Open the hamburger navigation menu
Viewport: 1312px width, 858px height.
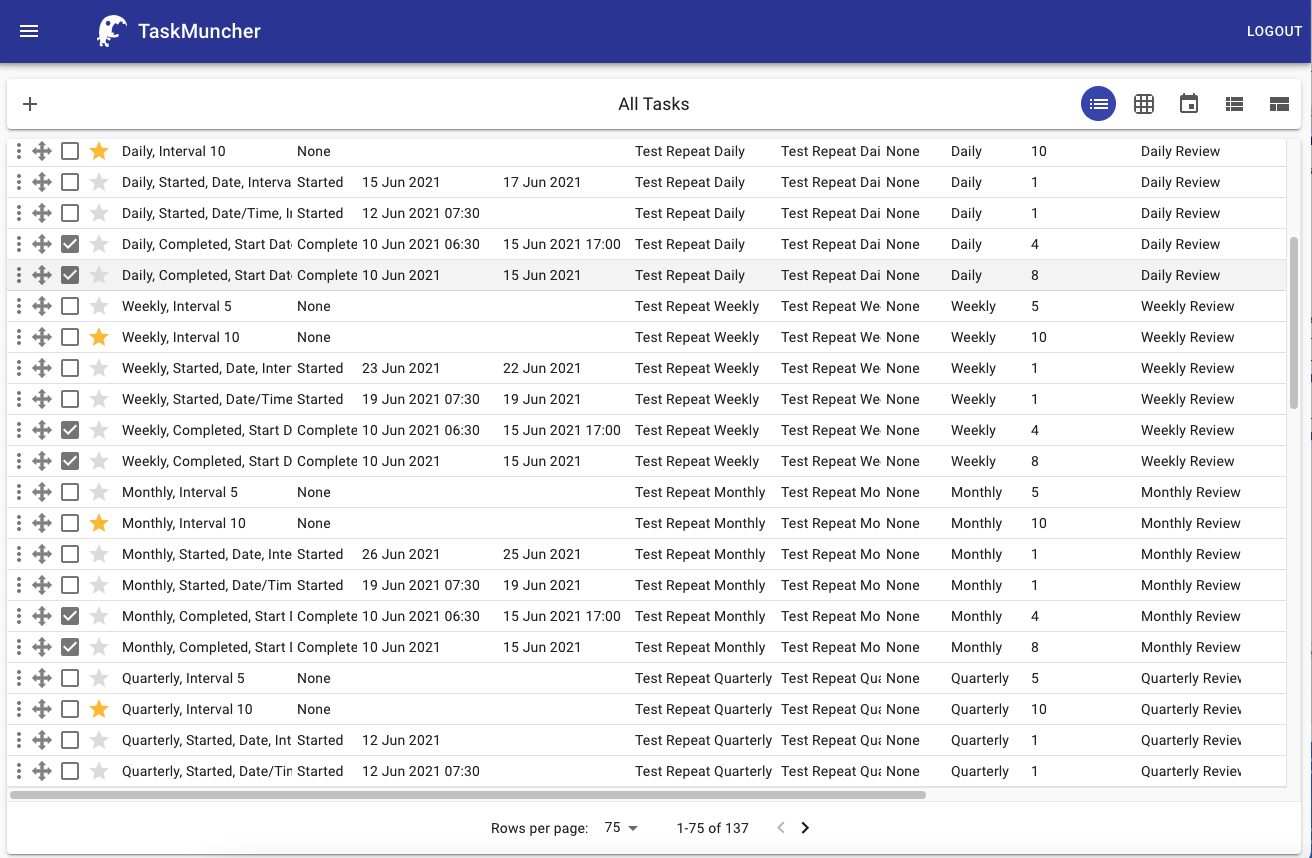[x=29, y=31]
